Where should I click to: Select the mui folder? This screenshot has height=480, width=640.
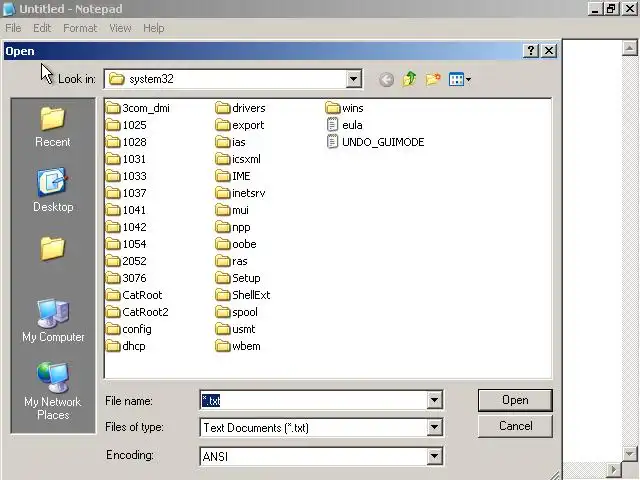pos(232,210)
